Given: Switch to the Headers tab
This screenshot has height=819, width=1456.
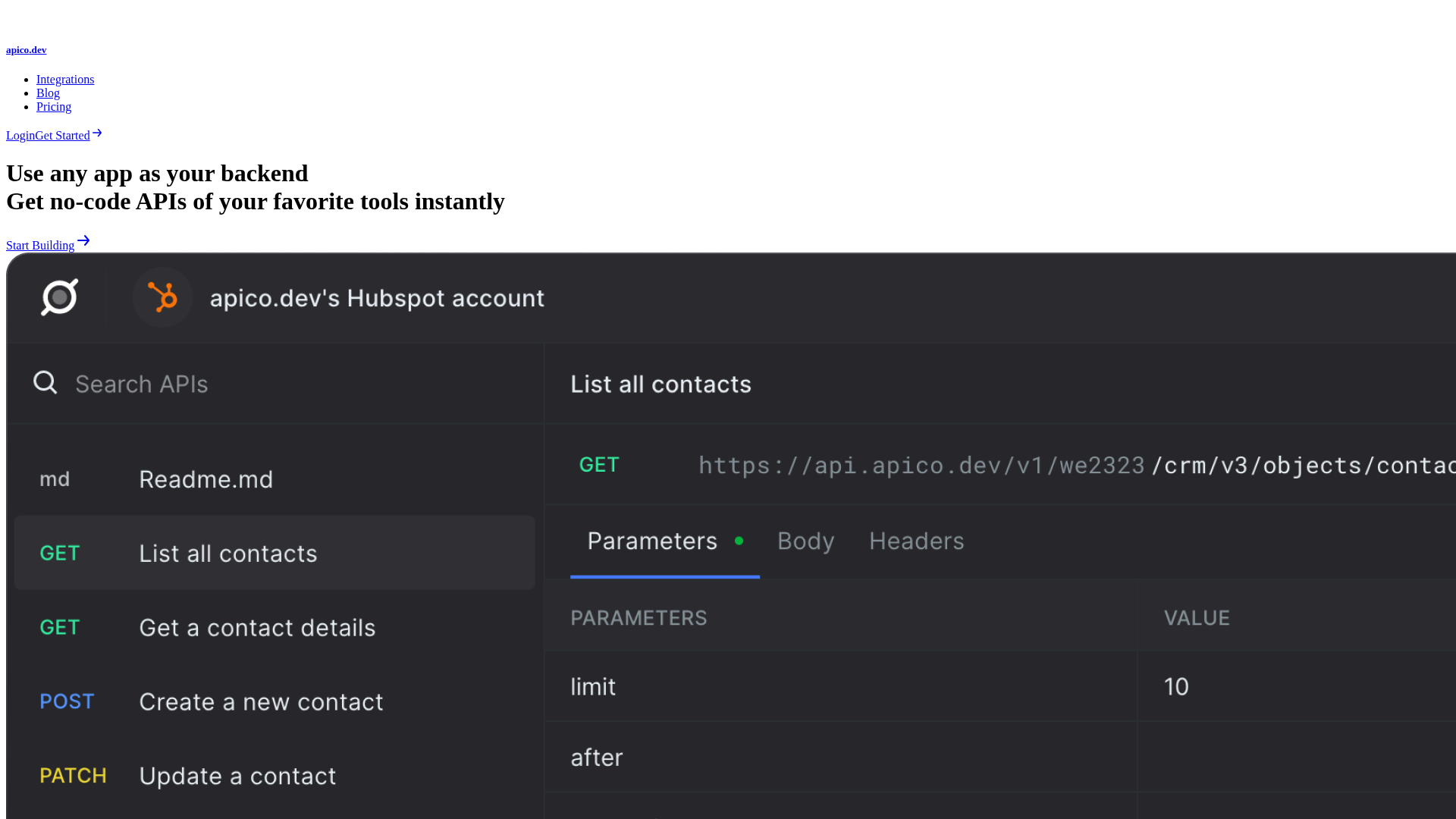Looking at the screenshot, I should pyautogui.click(x=916, y=541).
